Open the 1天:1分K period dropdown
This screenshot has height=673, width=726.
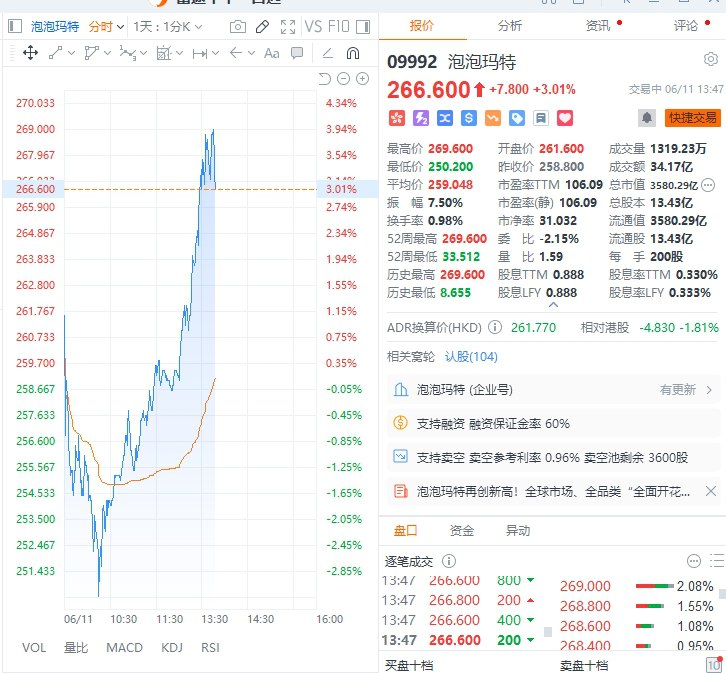[168, 26]
